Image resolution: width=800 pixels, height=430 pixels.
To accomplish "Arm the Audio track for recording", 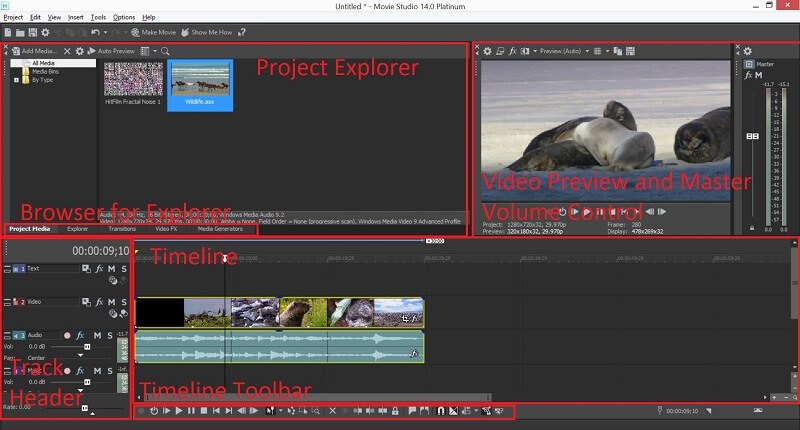I will pyautogui.click(x=67, y=336).
